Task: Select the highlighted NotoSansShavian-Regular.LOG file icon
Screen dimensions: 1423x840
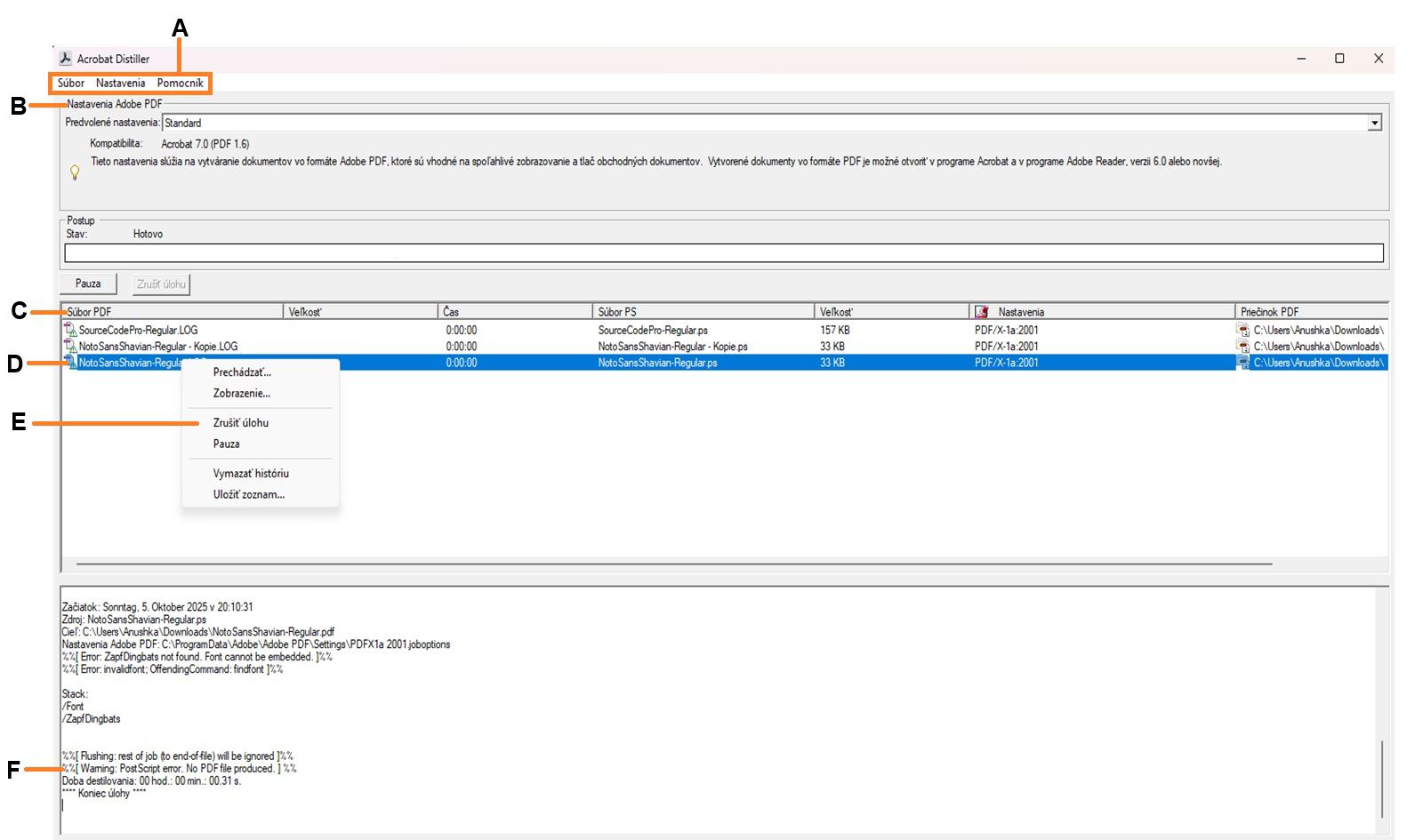Action: 71,363
